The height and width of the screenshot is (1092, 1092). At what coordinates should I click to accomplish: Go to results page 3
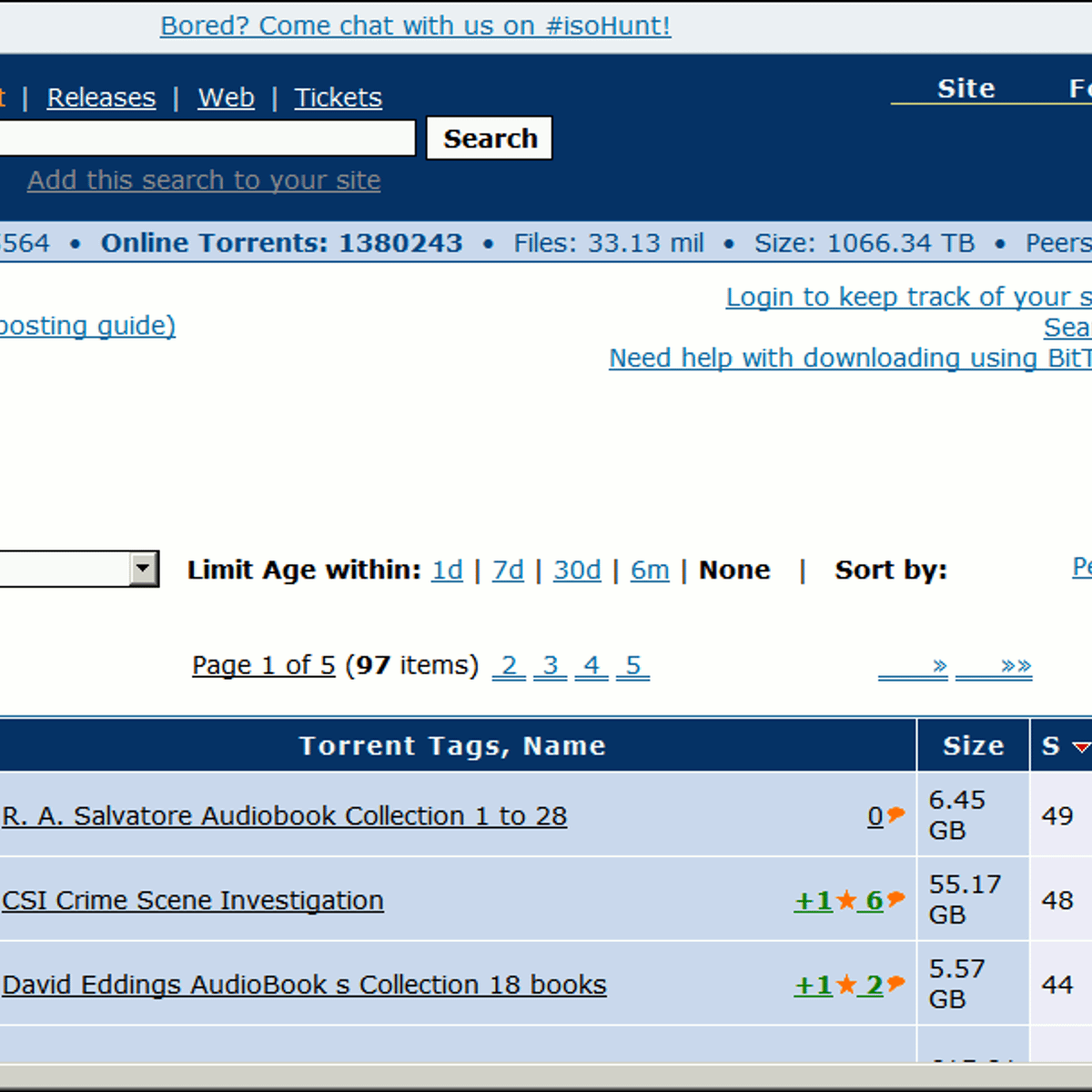(550, 666)
